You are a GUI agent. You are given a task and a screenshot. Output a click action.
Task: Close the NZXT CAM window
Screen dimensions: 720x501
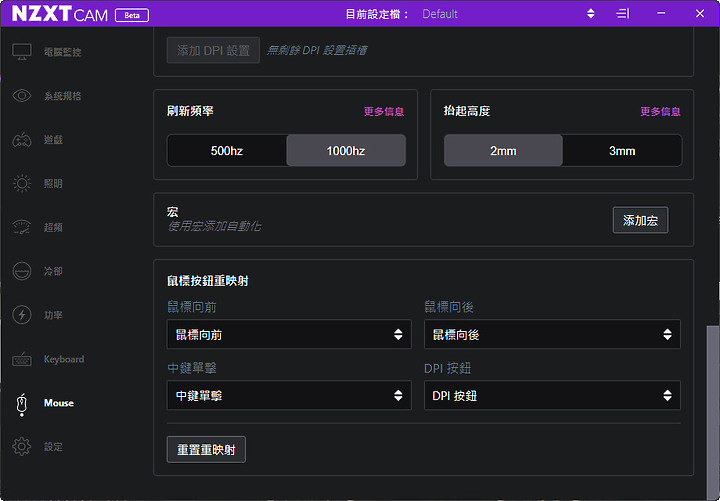pos(700,13)
